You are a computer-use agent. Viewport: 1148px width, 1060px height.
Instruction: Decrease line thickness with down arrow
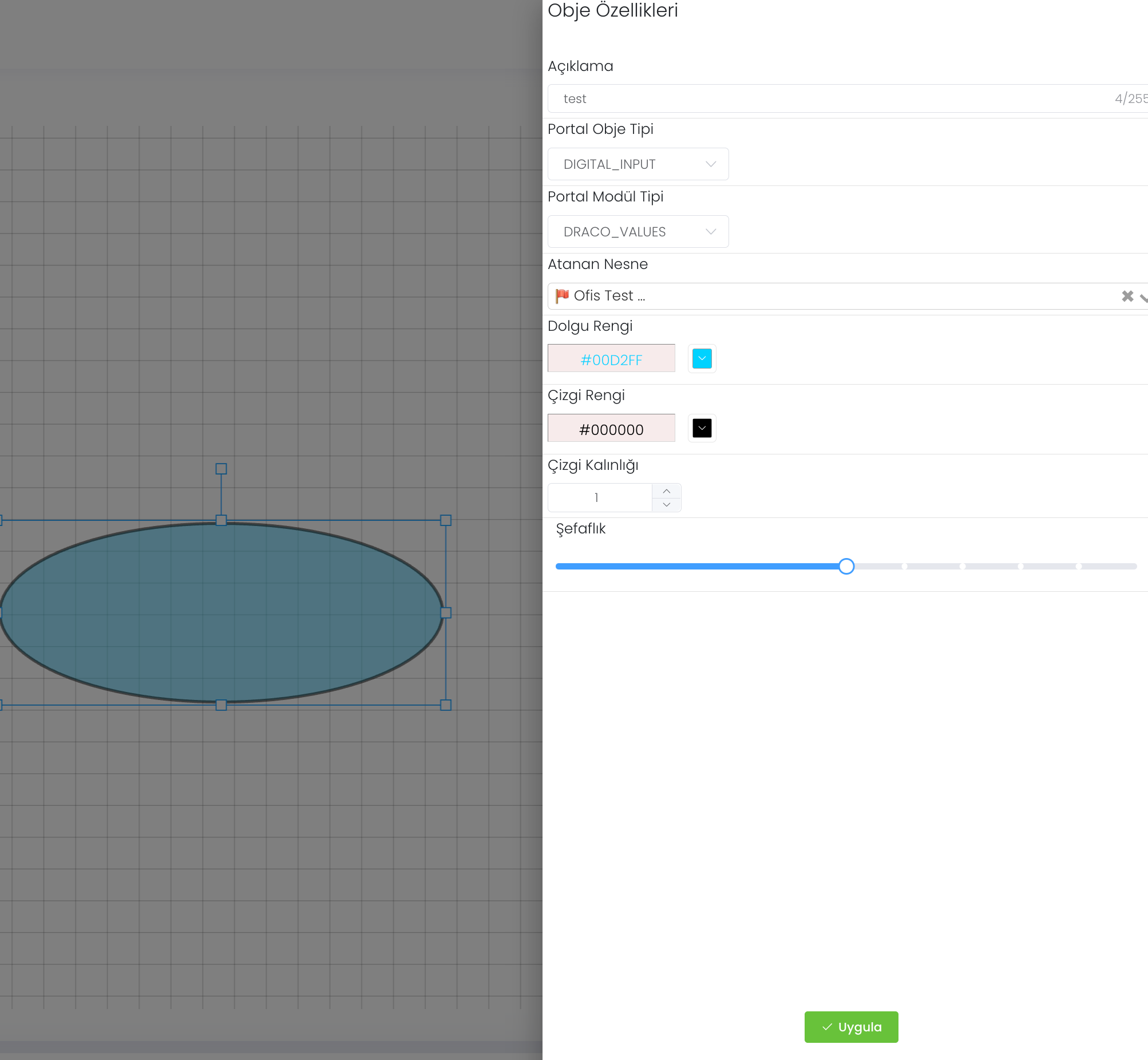click(x=666, y=505)
